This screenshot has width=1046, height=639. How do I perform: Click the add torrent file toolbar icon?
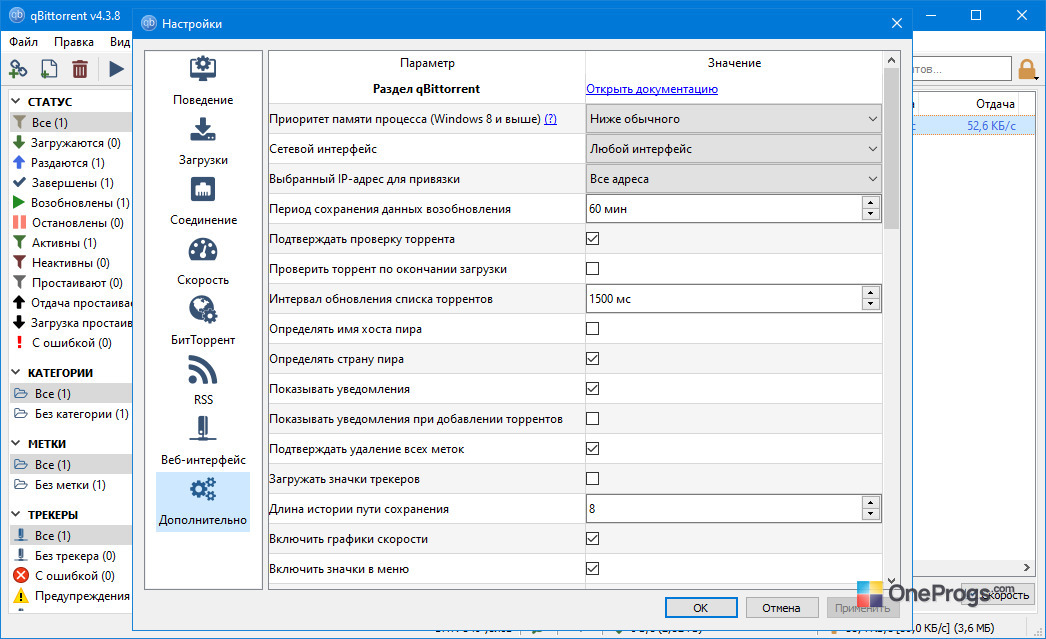(x=49, y=69)
